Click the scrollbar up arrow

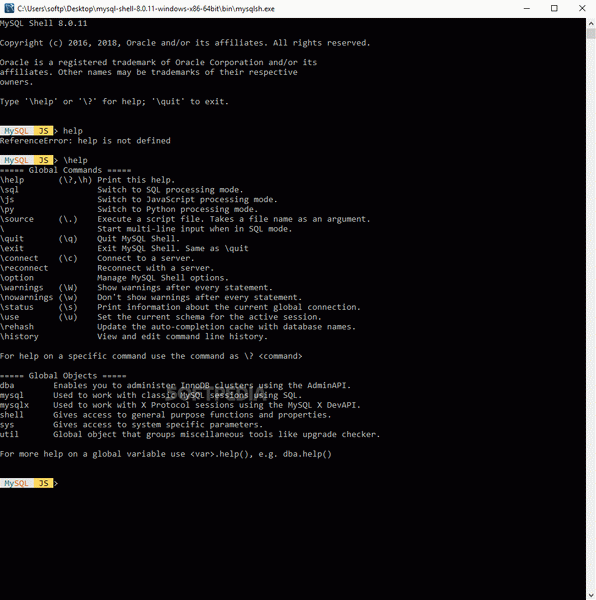[x=591, y=23]
